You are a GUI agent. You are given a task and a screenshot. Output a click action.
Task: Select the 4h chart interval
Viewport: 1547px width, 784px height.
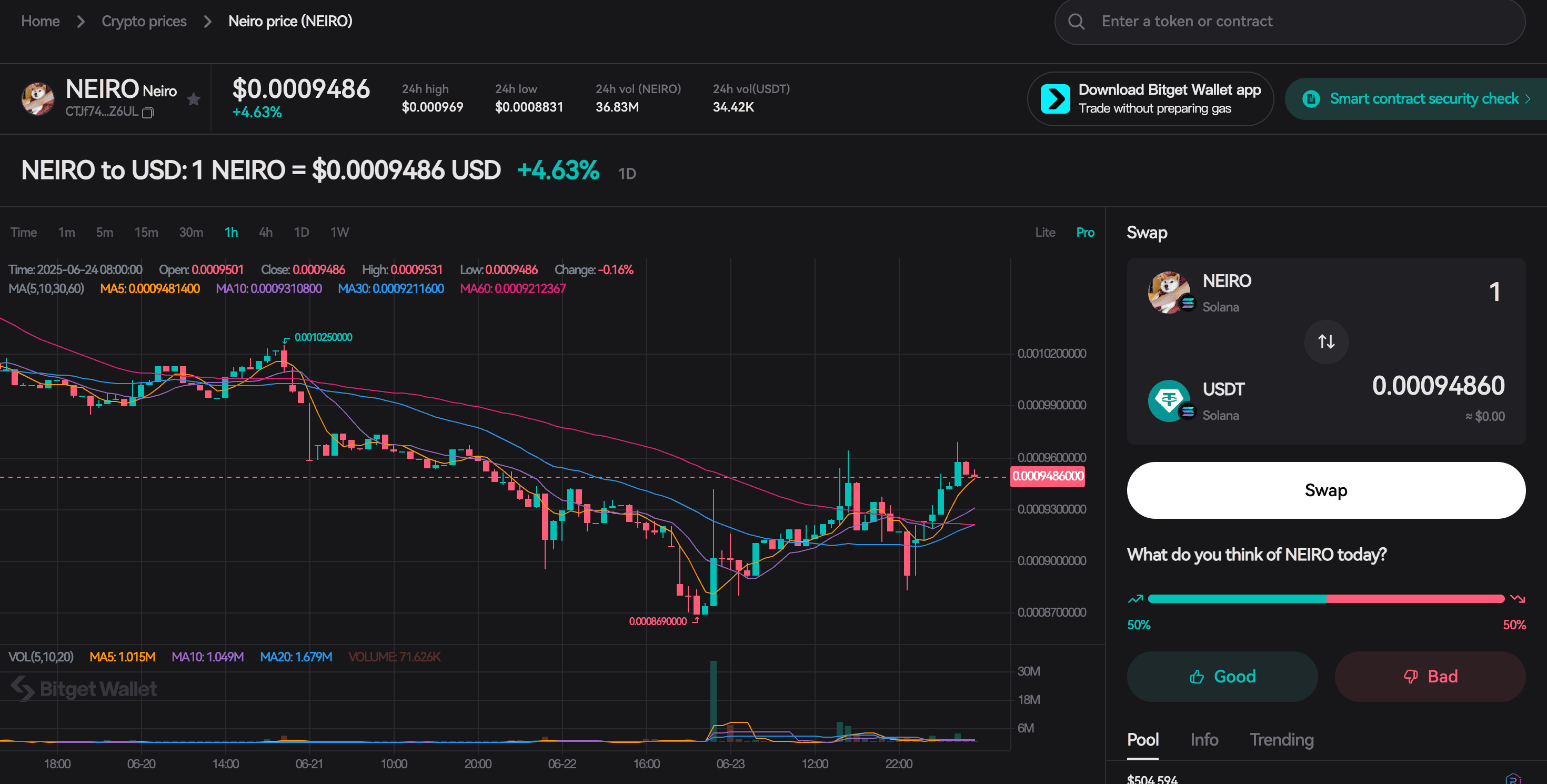(265, 233)
